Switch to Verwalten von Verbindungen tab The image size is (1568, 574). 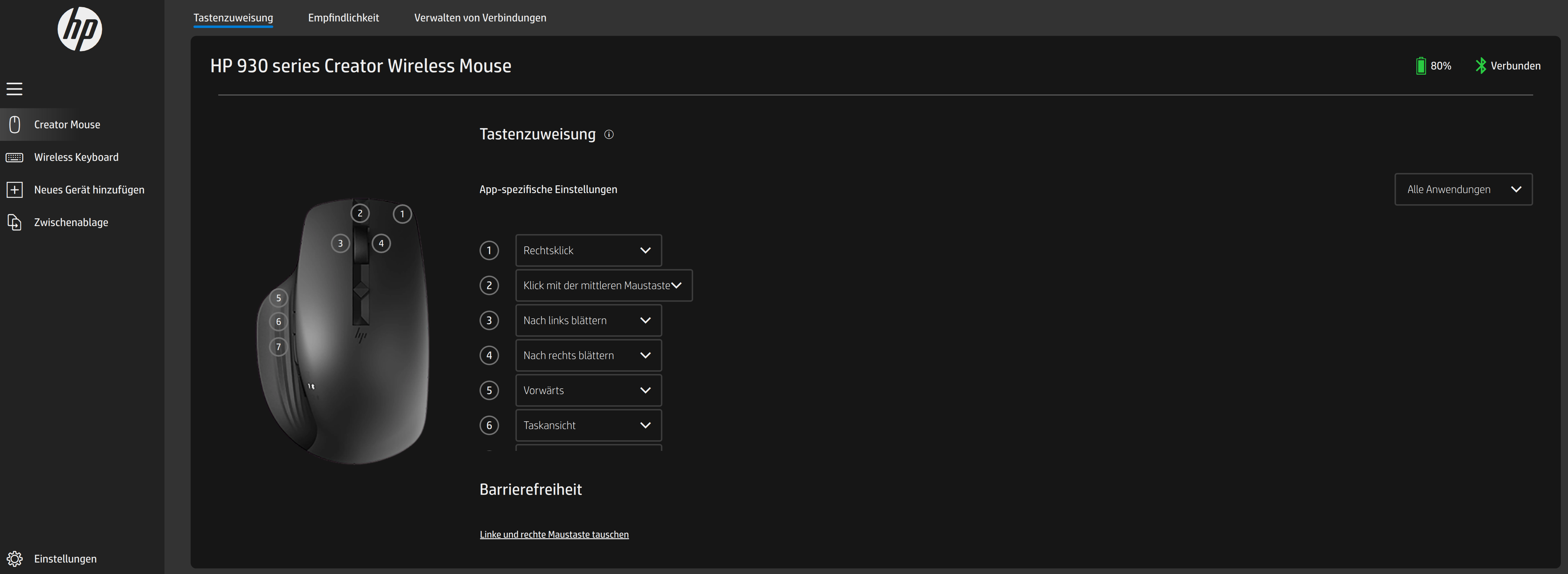(x=480, y=18)
